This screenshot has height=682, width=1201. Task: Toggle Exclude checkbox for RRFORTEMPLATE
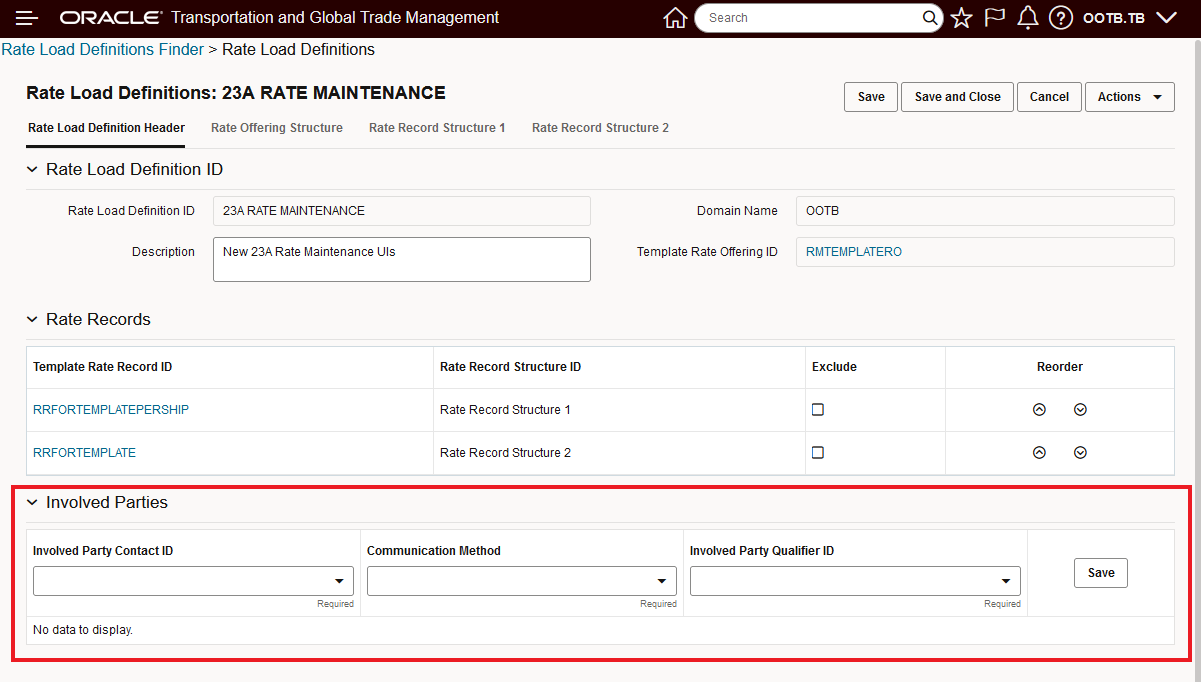click(818, 453)
